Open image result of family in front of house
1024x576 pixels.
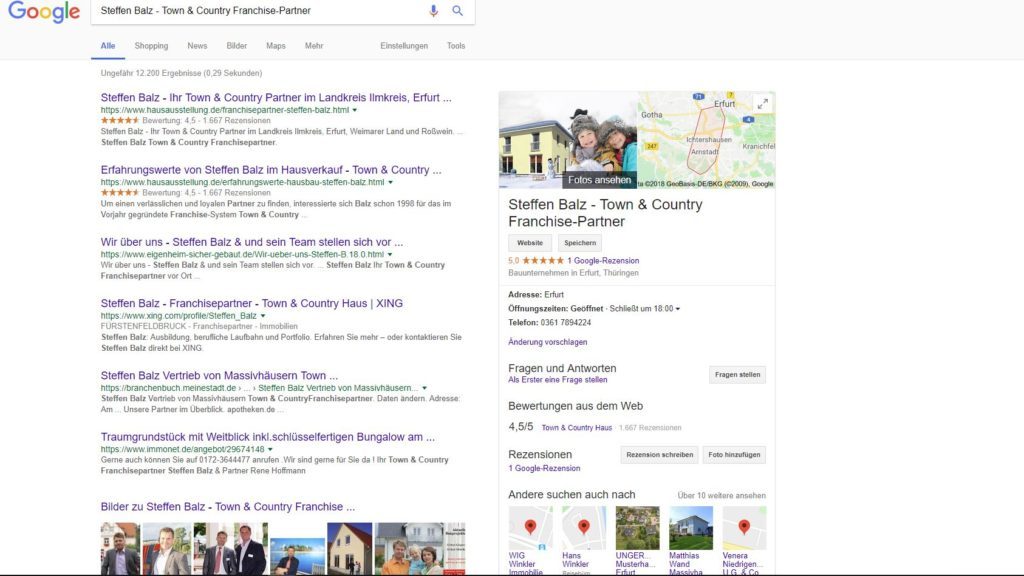pyautogui.click(x=409, y=549)
